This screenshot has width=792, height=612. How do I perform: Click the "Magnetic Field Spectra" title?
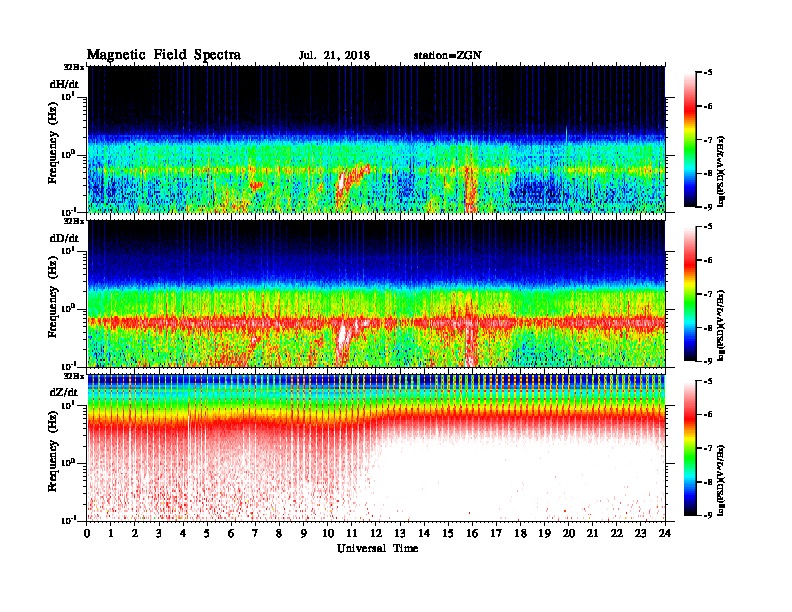(164, 55)
